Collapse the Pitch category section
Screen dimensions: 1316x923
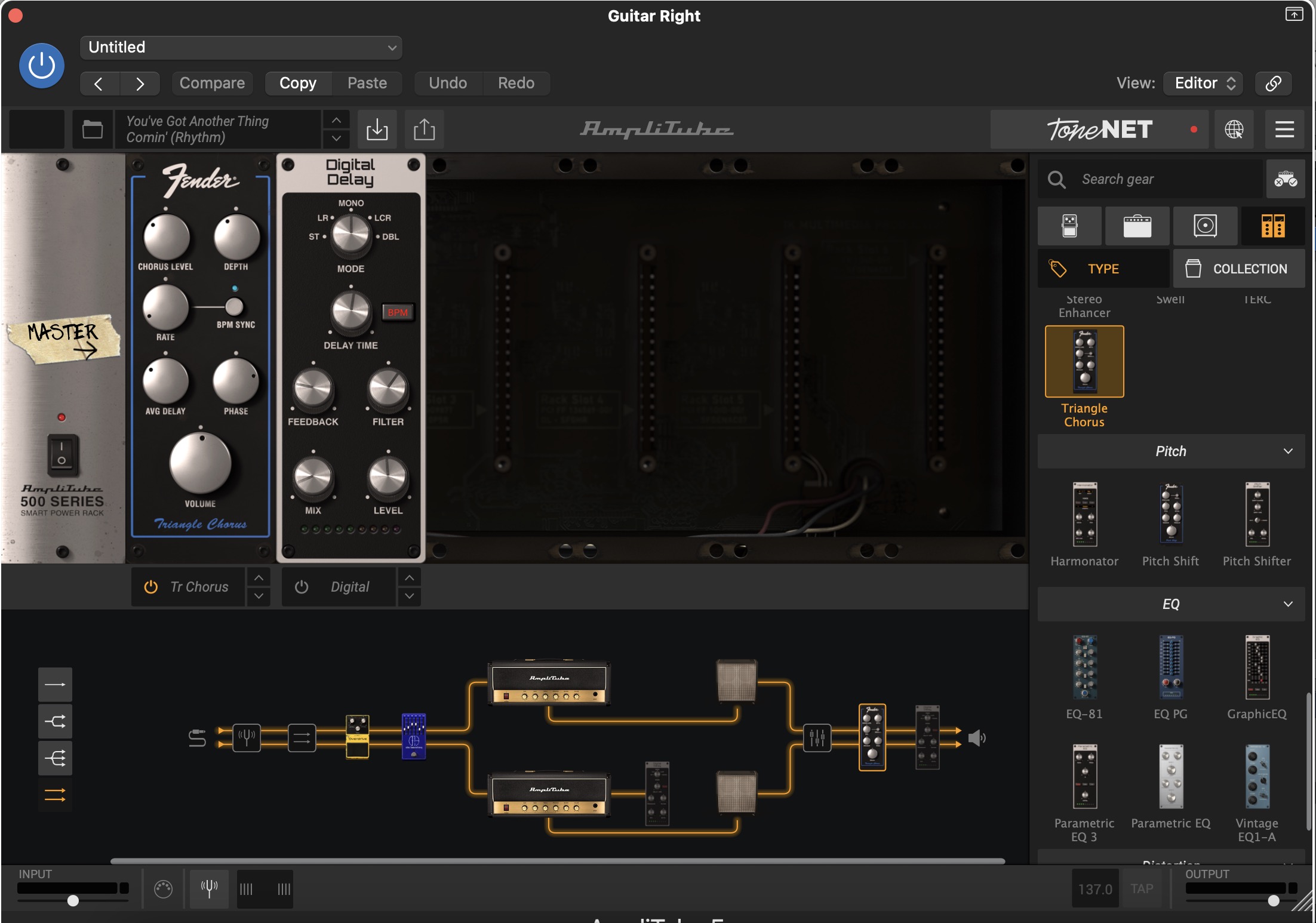1171,451
